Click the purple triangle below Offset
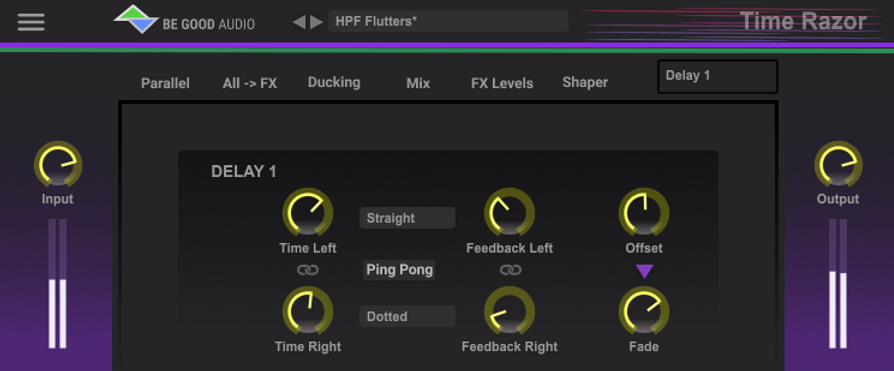The height and width of the screenshot is (371, 894). [x=644, y=271]
